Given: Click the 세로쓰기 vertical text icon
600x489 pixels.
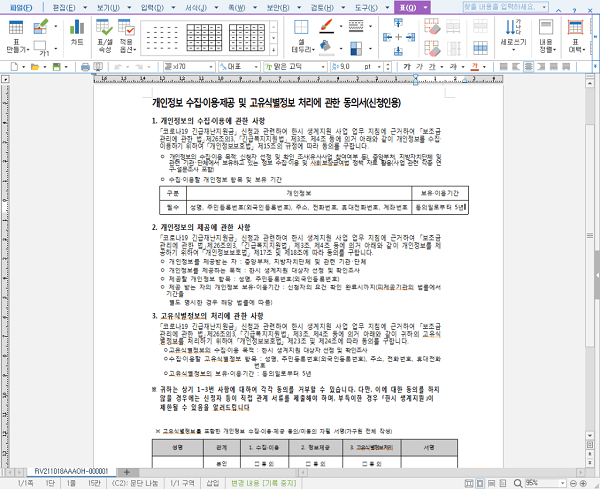Looking at the screenshot, I should (x=513, y=32).
